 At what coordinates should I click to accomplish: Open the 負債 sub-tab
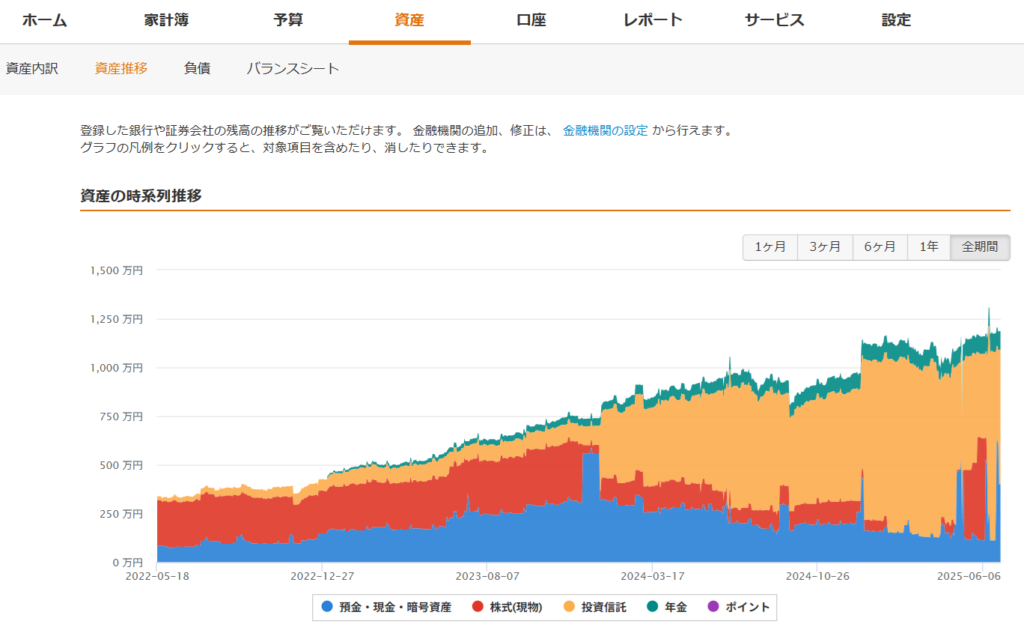tap(197, 69)
